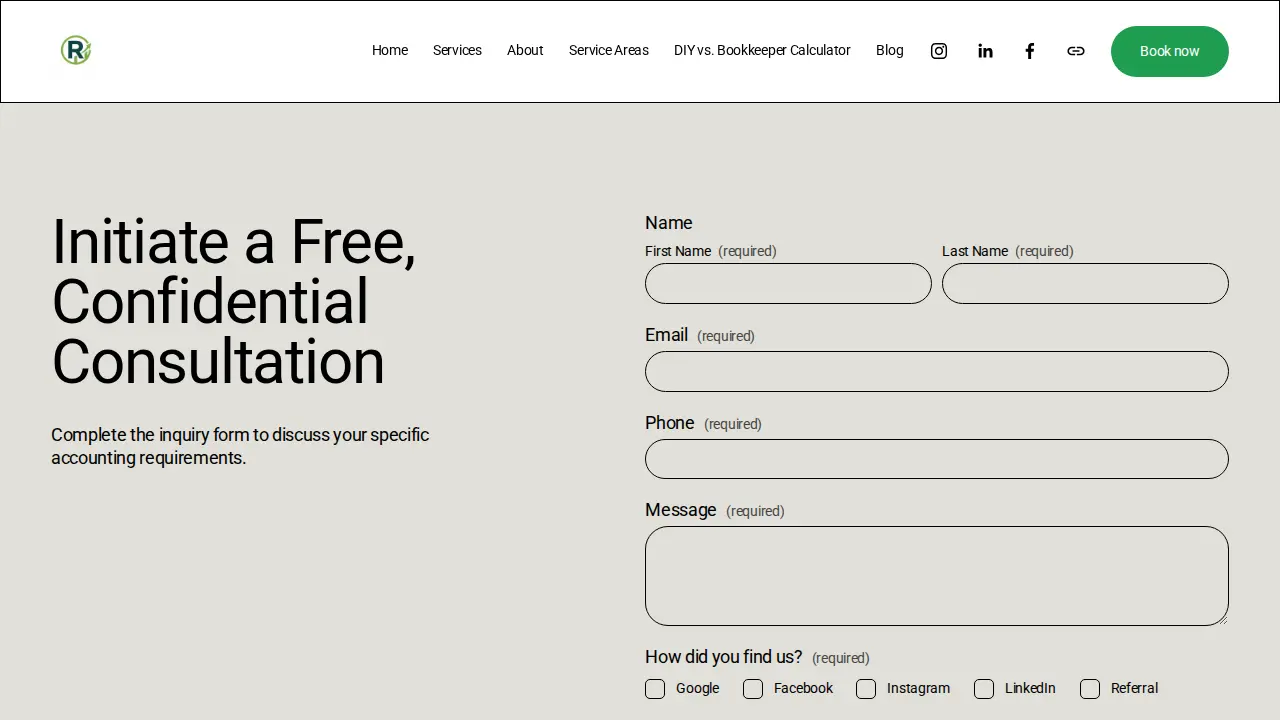Click the heading "Initiate a Free, Confidential Consultation"
The width and height of the screenshot is (1280, 720).
point(234,301)
